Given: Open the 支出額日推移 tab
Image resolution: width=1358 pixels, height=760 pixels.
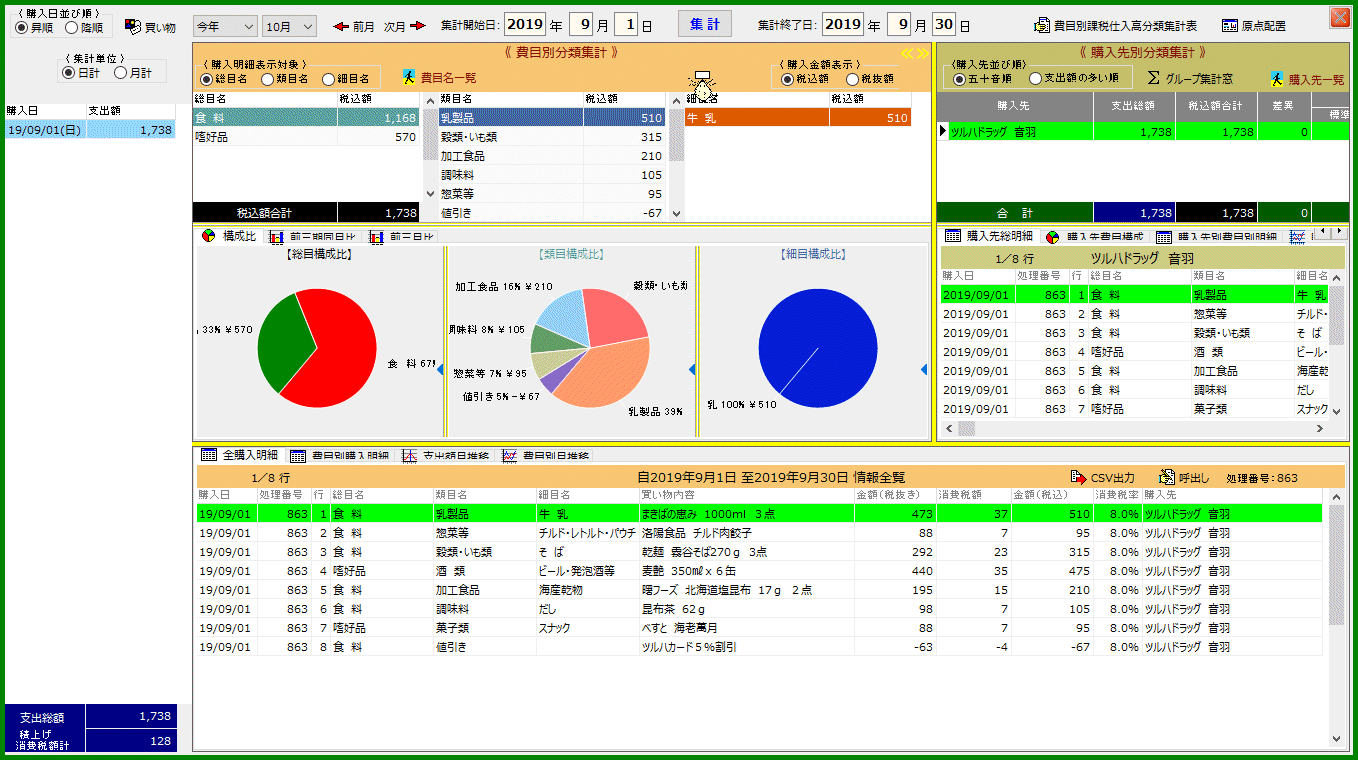Looking at the screenshot, I should pyautogui.click(x=446, y=456).
